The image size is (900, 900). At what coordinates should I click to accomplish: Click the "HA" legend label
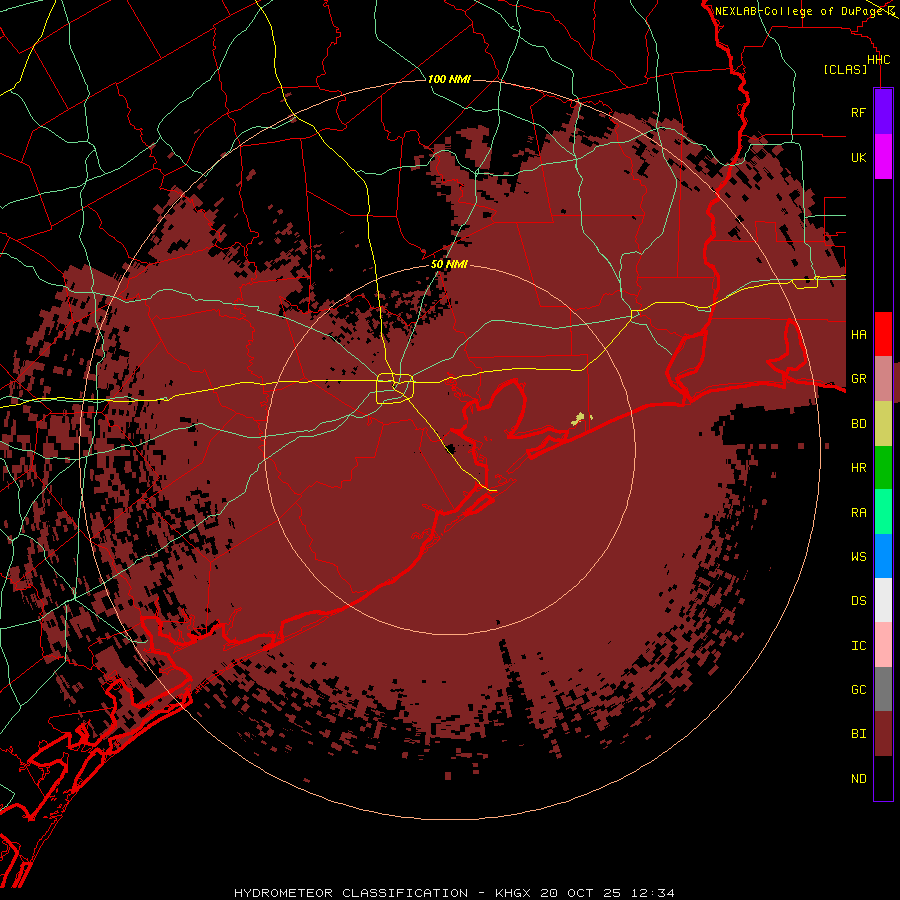[x=858, y=334]
